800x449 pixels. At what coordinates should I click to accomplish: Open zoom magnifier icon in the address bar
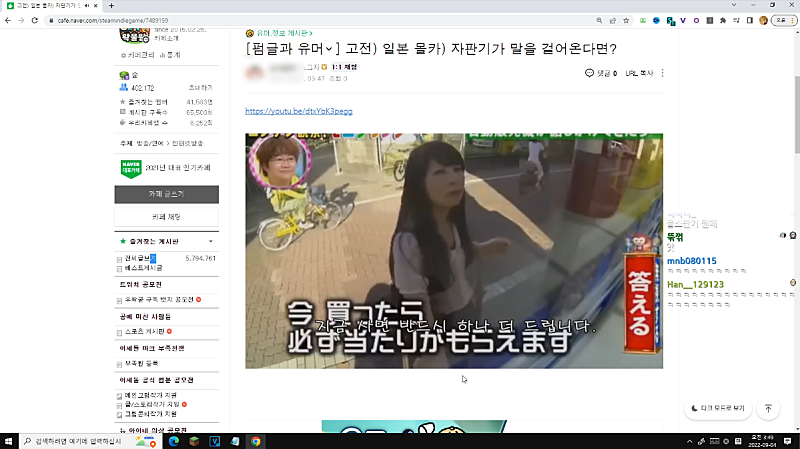(x=599, y=20)
